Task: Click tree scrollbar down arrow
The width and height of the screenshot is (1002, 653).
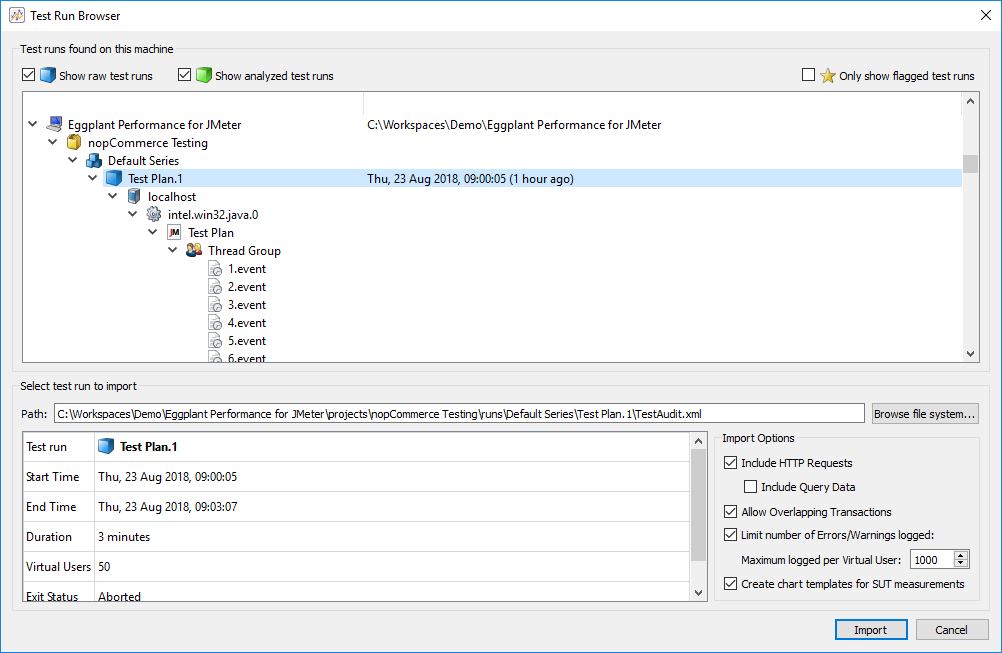Action: click(970, 354)
